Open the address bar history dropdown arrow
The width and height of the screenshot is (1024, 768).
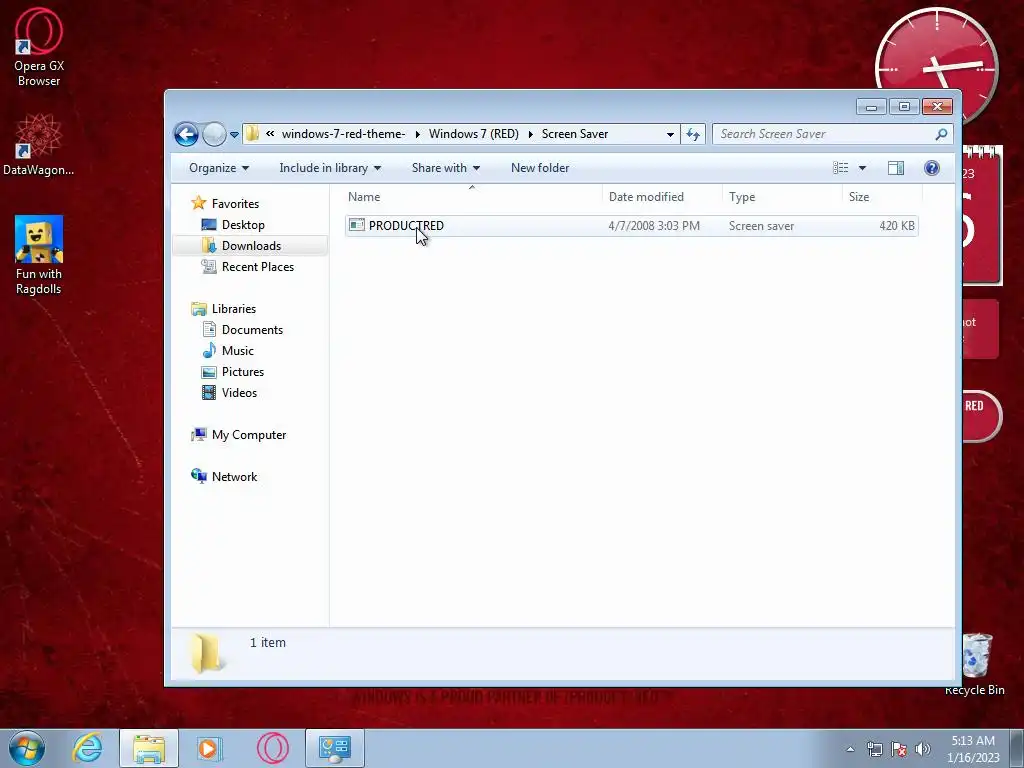click(x=670, y=135)
